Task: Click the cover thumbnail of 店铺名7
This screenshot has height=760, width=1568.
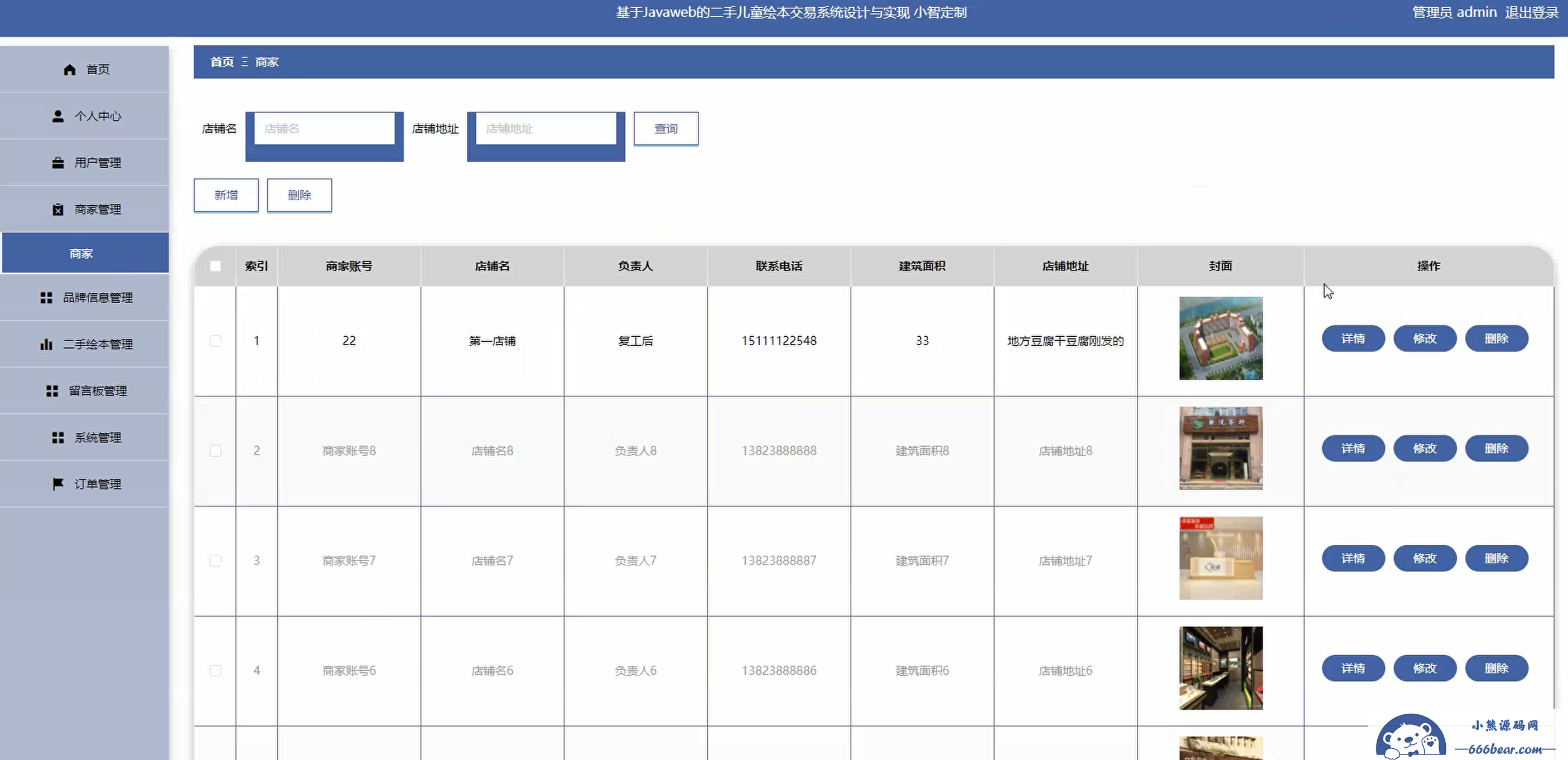Action: pyautogui.click(x=1220, y=558)
